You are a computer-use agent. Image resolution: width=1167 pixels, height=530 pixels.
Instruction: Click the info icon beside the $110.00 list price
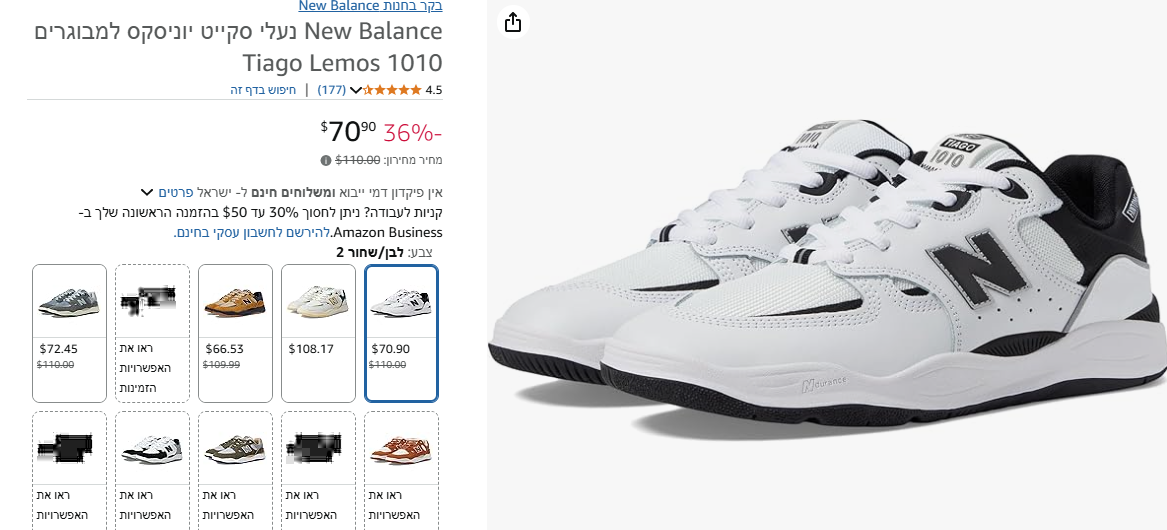tap(326, 160)
